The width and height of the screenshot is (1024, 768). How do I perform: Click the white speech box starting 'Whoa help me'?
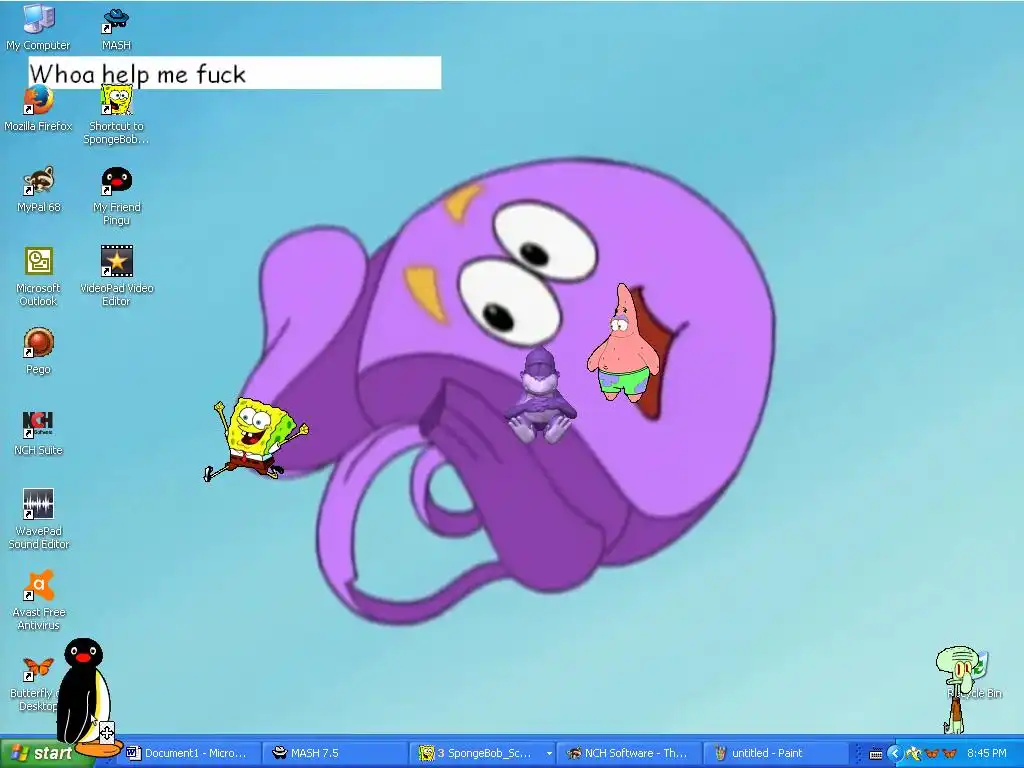tap(234, 72)
